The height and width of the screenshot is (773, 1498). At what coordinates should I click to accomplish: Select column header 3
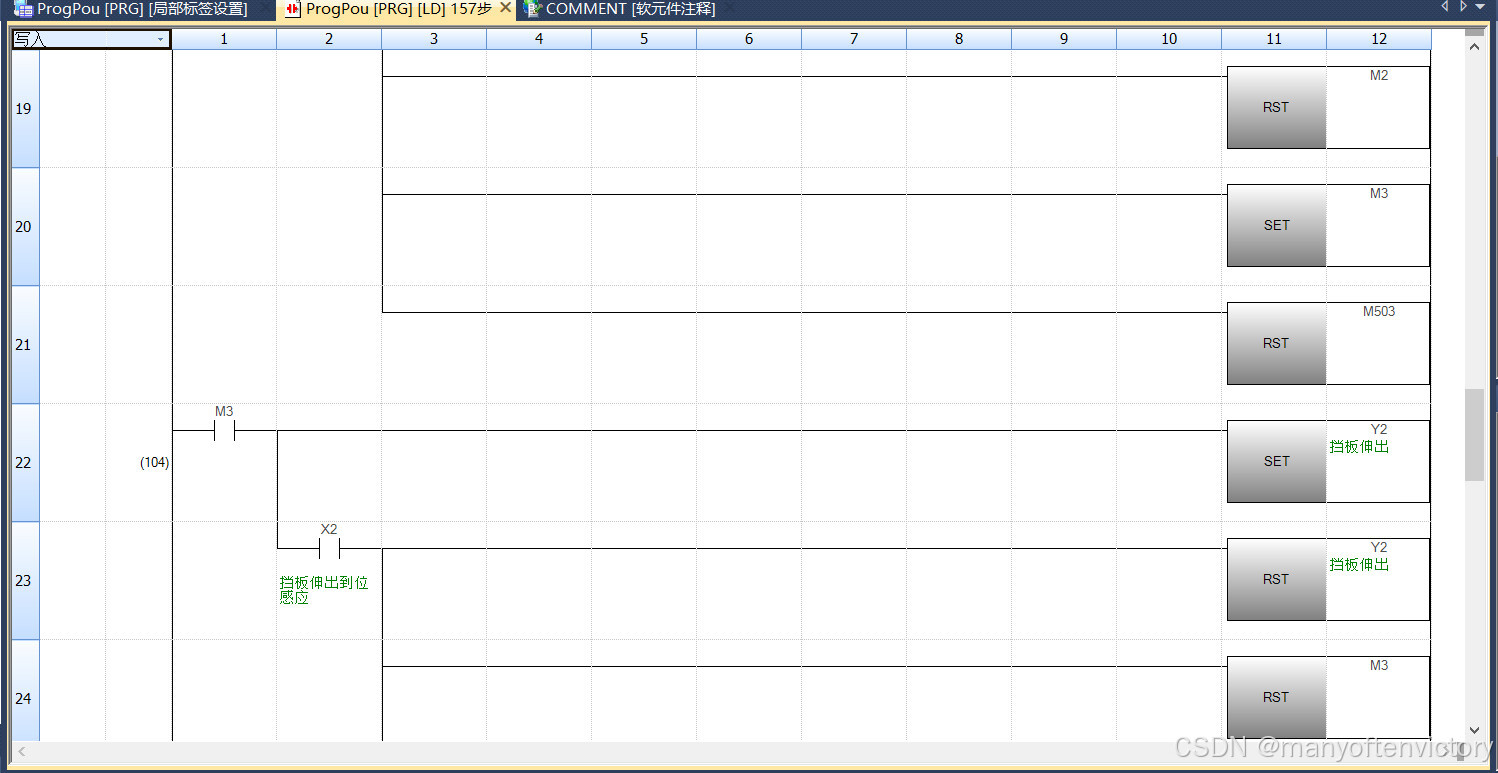[x=434, y=39]
